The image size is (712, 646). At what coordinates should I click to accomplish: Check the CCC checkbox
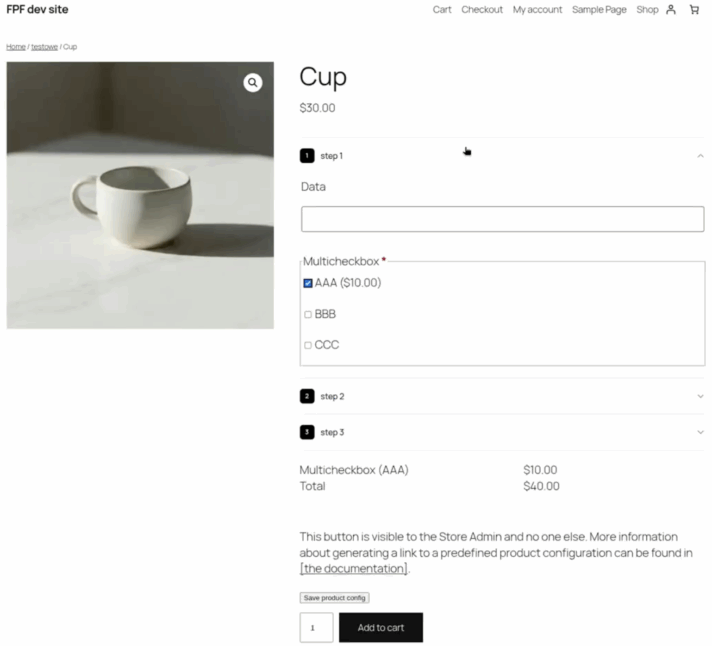[x=308, y=345]
